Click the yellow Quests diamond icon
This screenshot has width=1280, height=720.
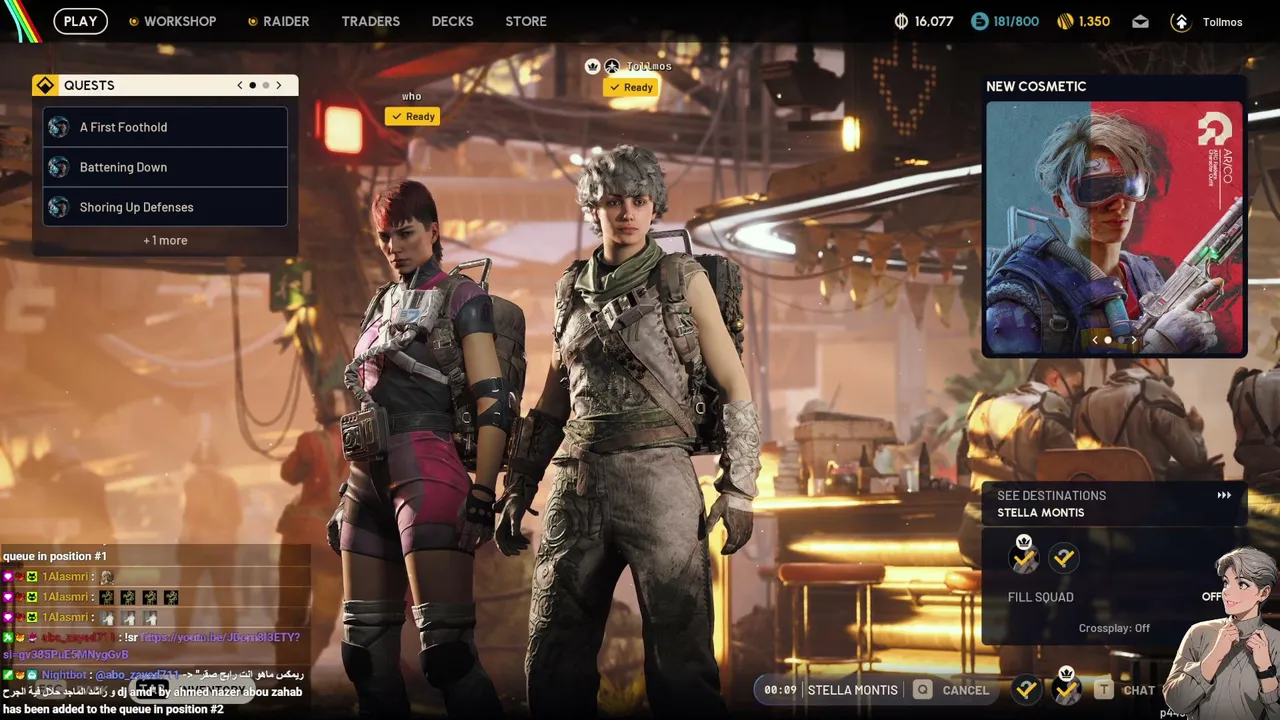point(45,86)
